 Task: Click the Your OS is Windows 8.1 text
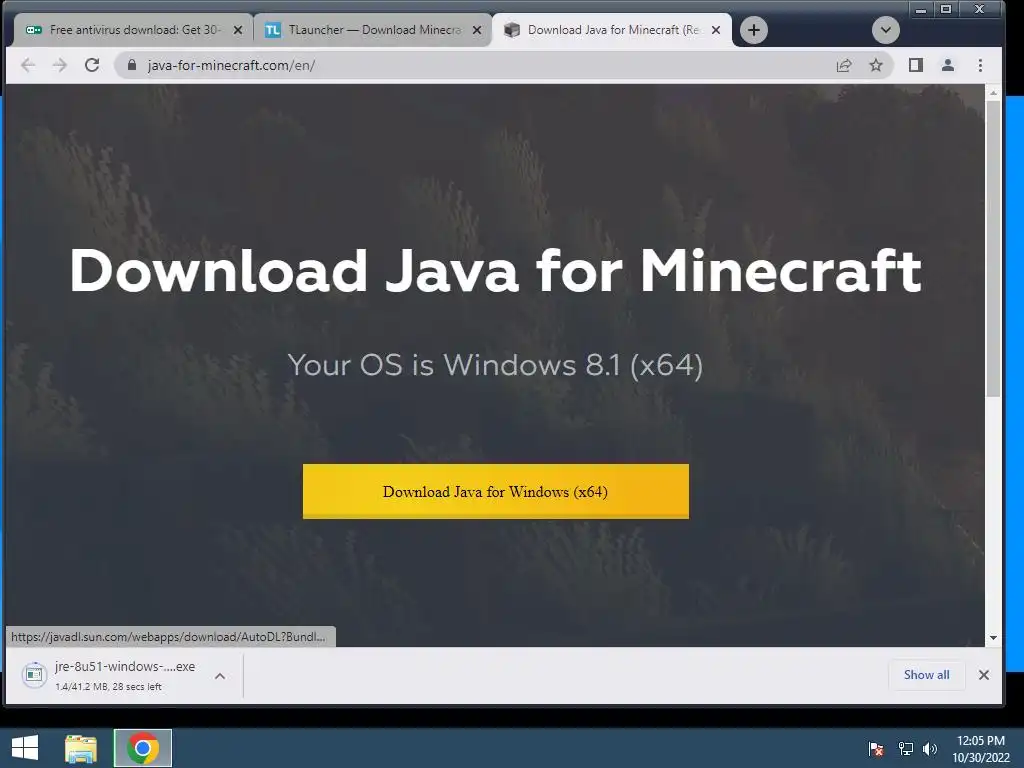[495, 364]
